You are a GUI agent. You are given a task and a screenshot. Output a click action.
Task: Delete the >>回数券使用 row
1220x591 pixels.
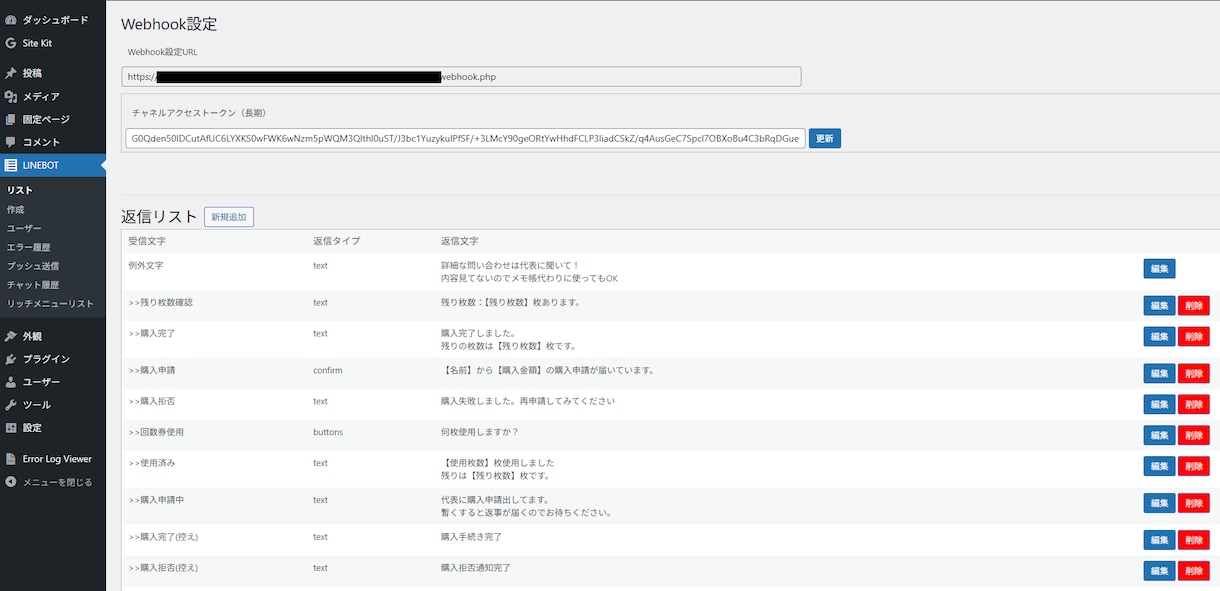click(1194, 436)
